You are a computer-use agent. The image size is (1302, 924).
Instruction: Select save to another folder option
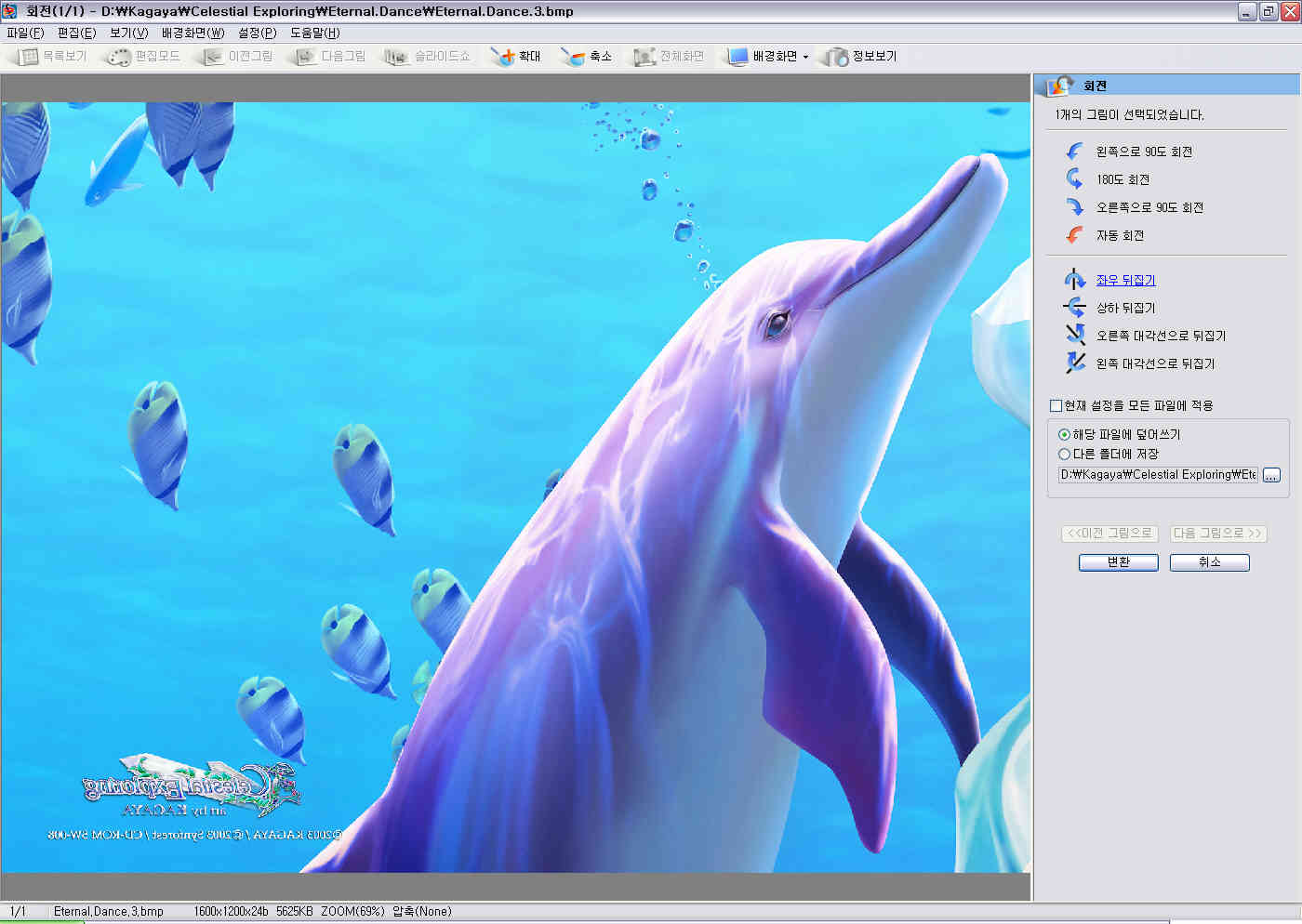(x=1064, y=455)
